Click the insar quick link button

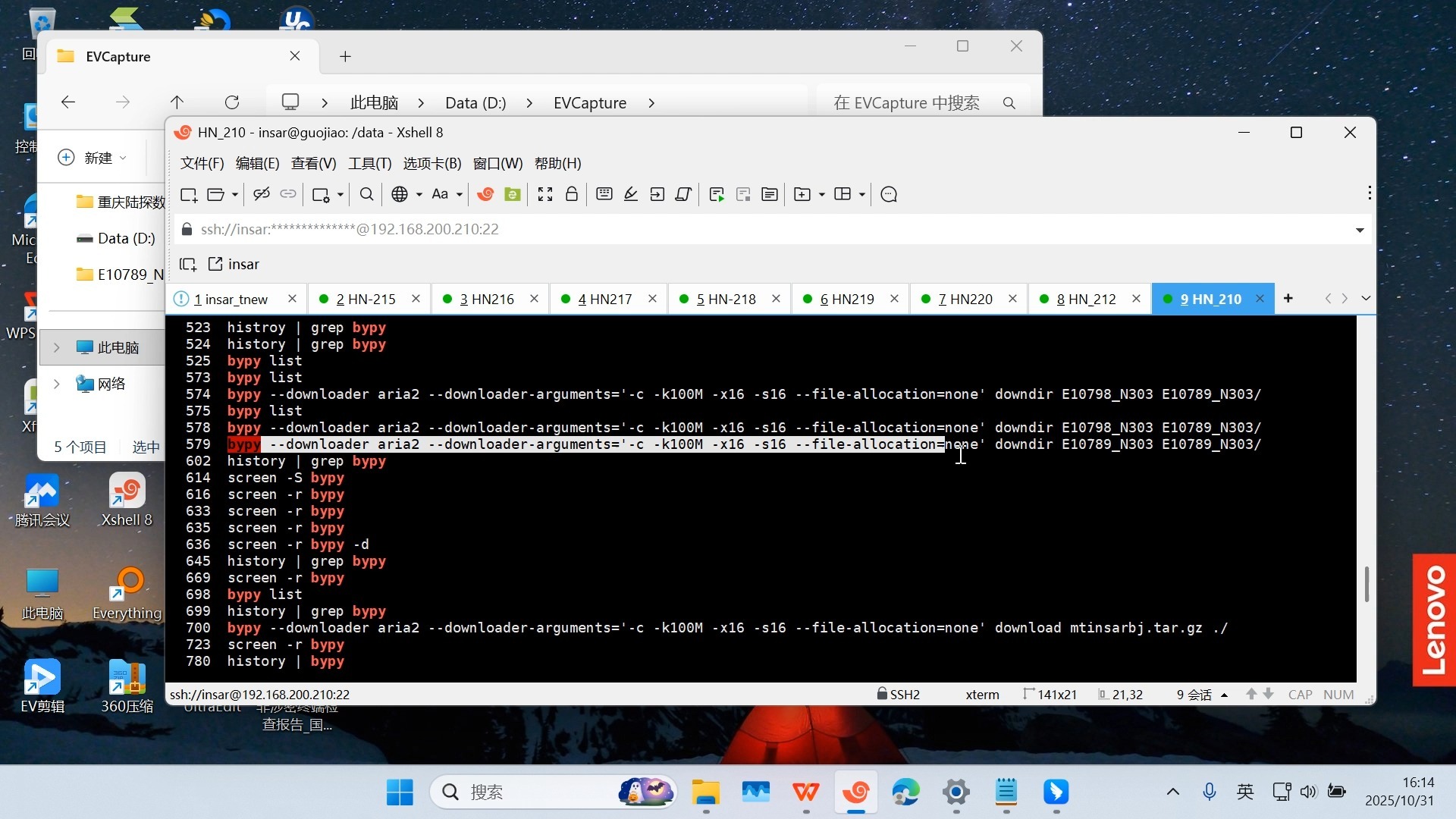coord(234,264)
